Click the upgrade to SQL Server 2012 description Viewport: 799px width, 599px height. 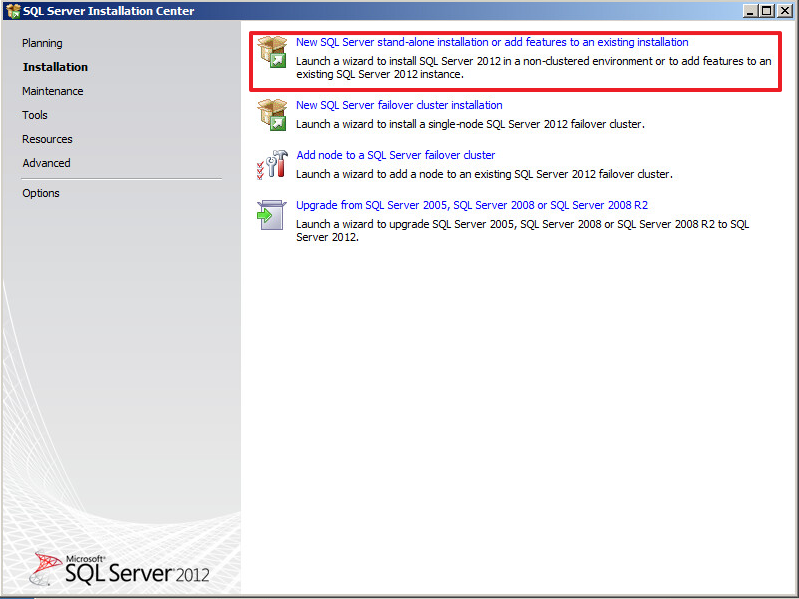[522, 231]
